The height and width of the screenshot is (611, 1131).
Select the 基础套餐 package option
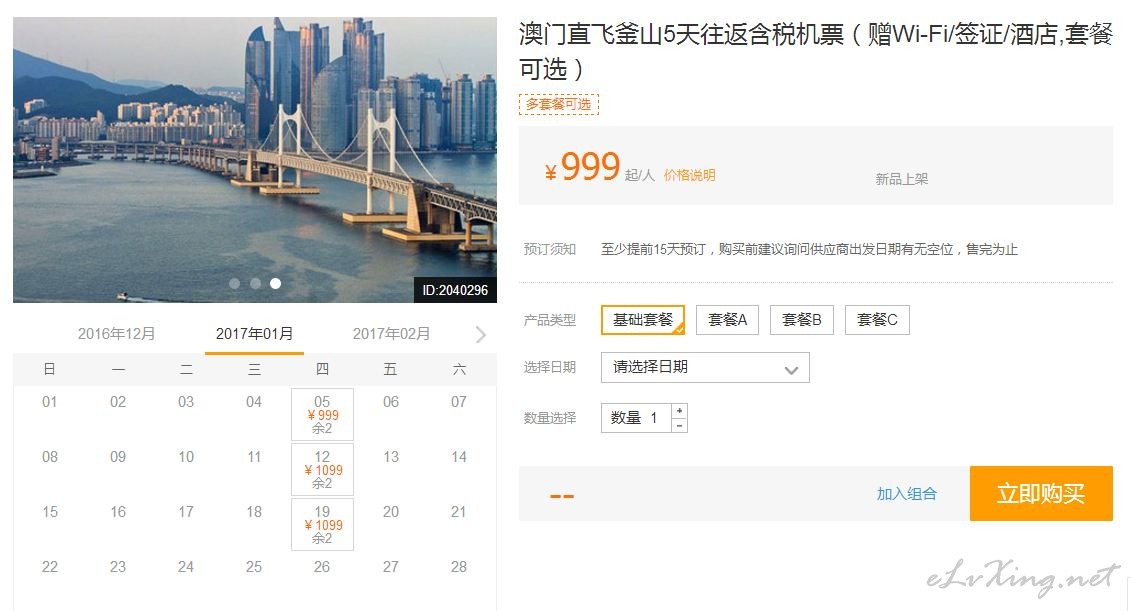(643, 320)
